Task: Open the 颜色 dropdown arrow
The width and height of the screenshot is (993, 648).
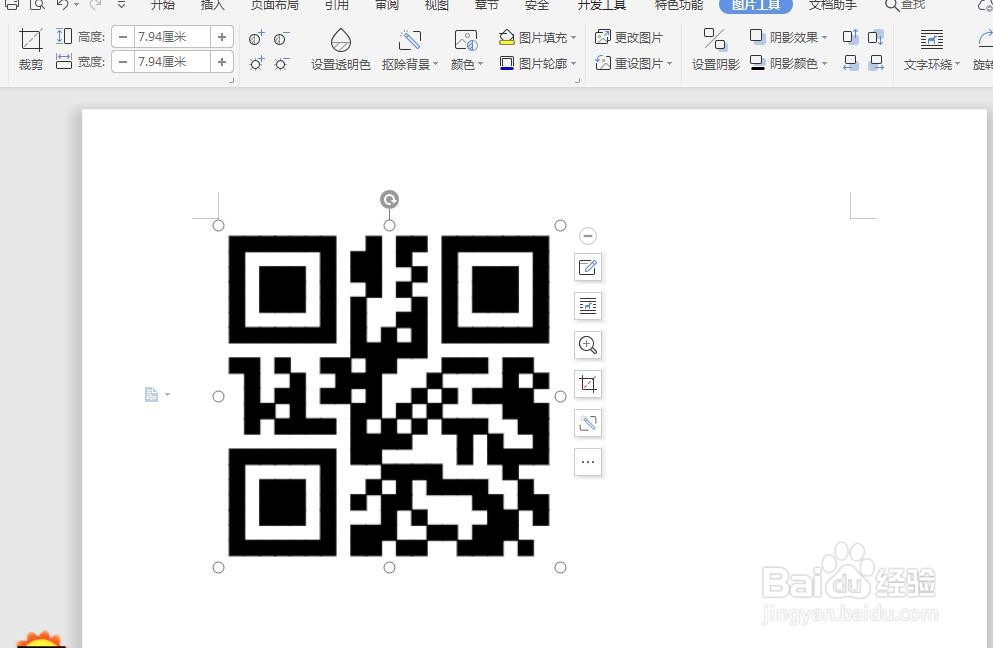Action: coord(481,64)
